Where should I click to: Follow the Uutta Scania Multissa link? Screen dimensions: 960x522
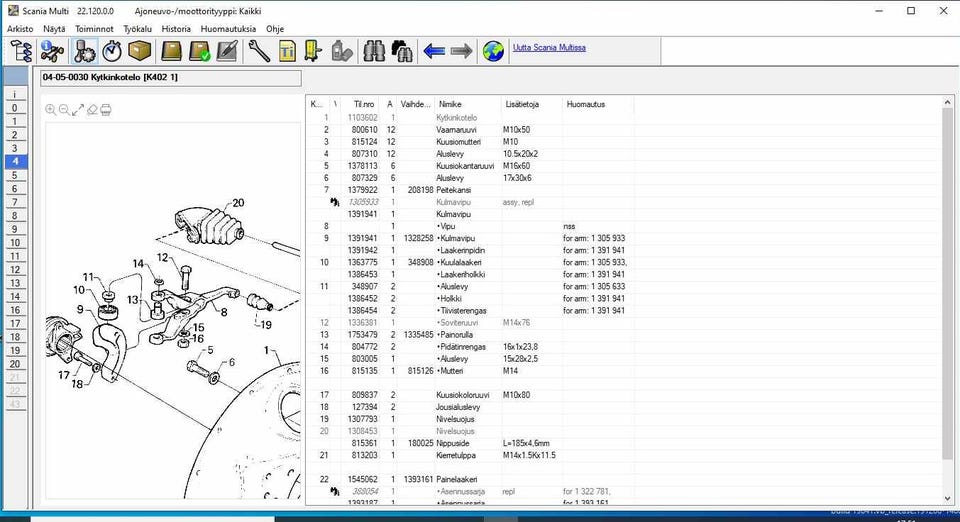point(549,47)
